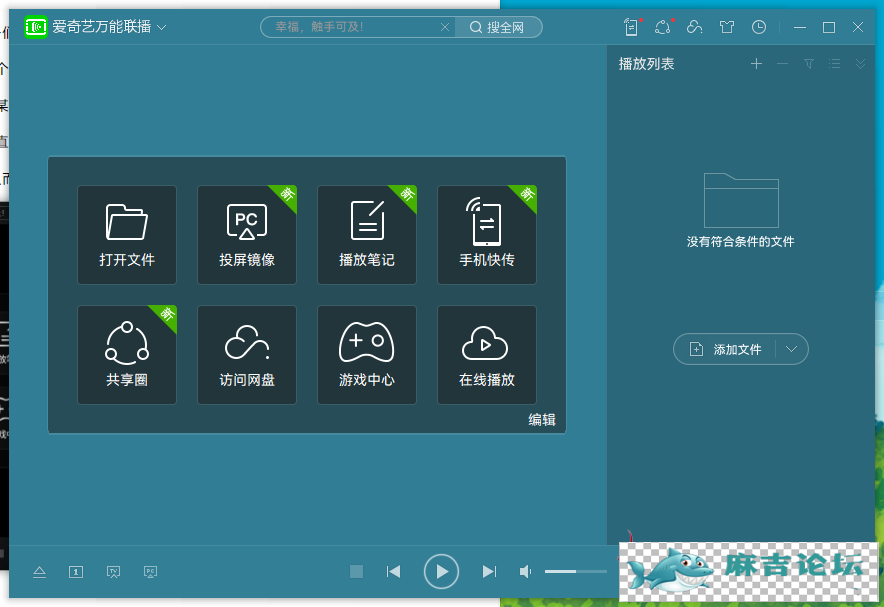Viewport: 884px width, 607px height.
Task: Click the 编辑 link below the tiles
Action: point(542,420)
